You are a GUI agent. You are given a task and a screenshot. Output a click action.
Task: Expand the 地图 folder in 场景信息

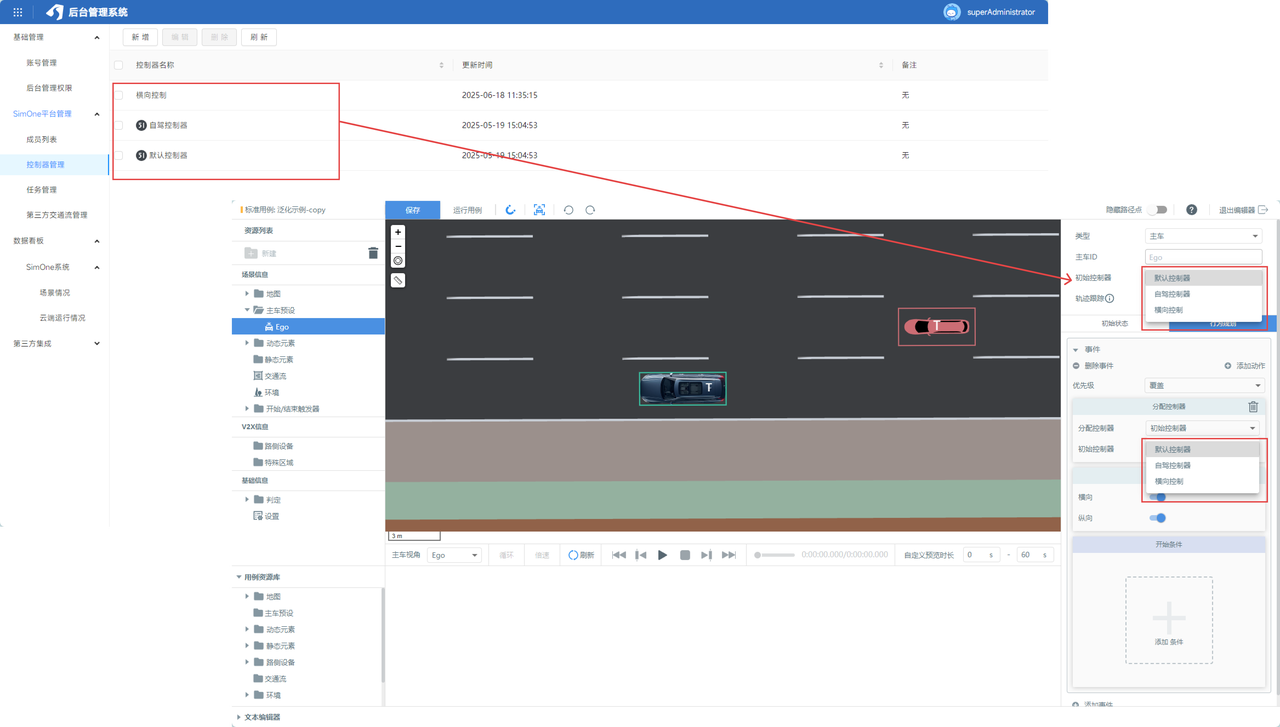pos(247,294)
